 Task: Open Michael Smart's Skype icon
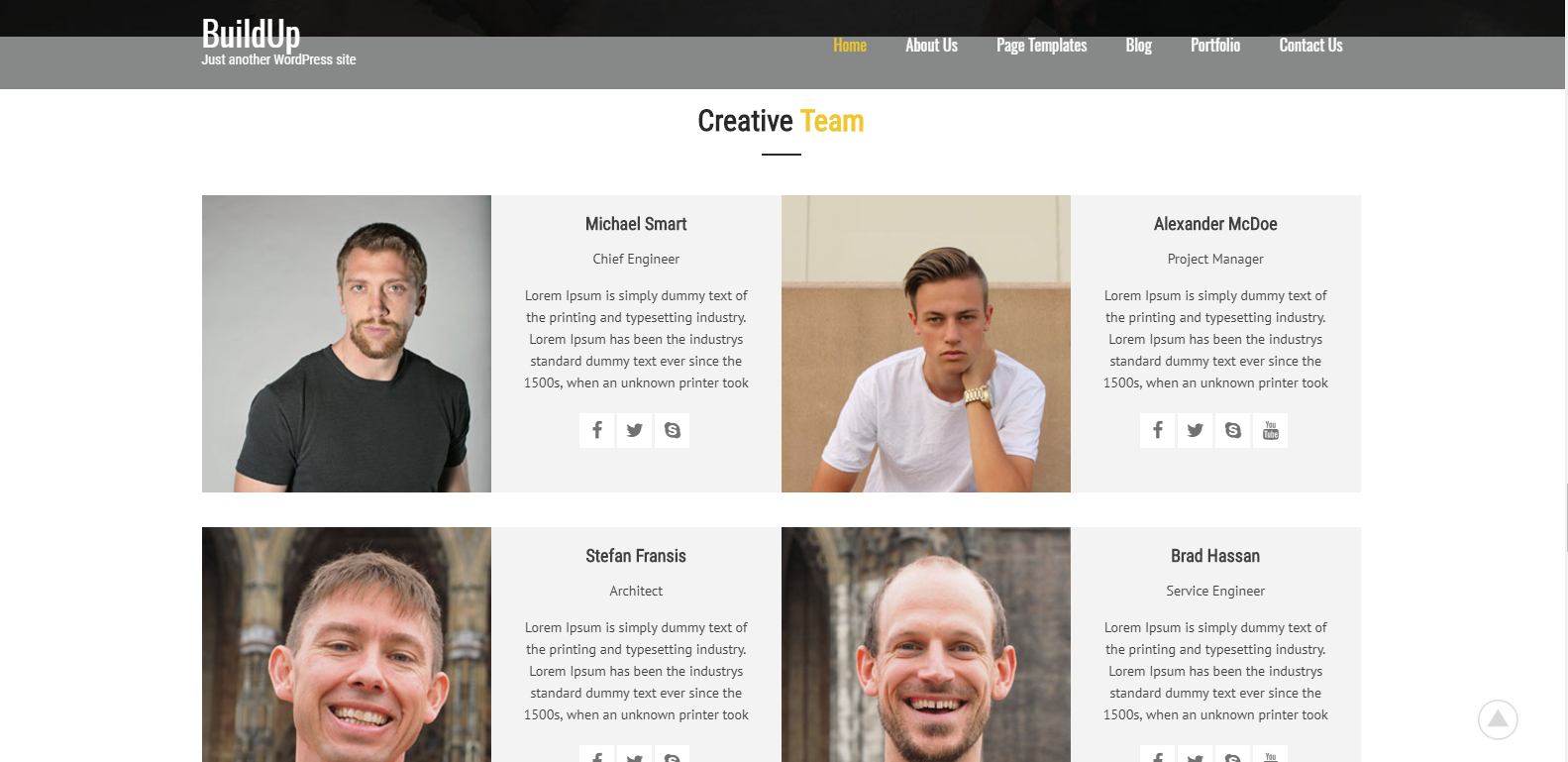[x=673, y=430]
